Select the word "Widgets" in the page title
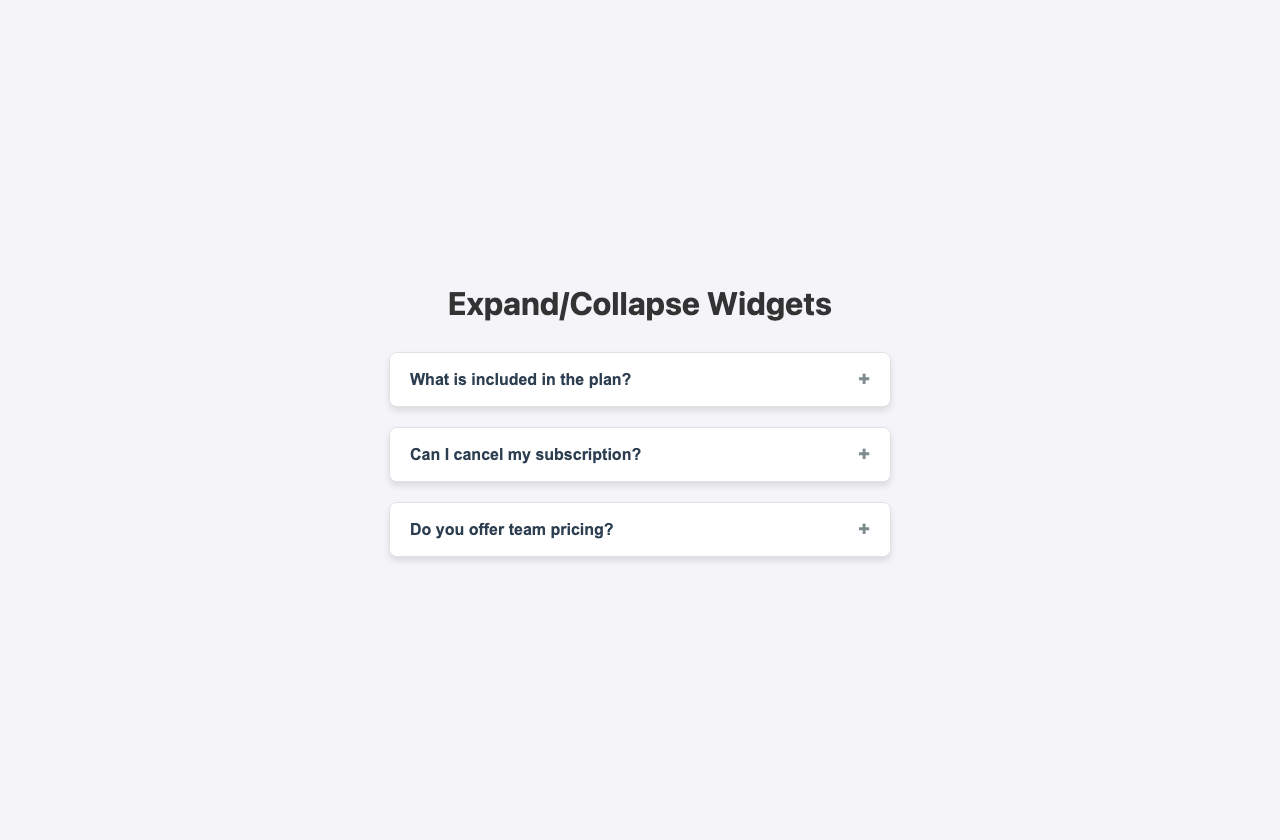This screenshot has width=1280, height=840. 769,304
